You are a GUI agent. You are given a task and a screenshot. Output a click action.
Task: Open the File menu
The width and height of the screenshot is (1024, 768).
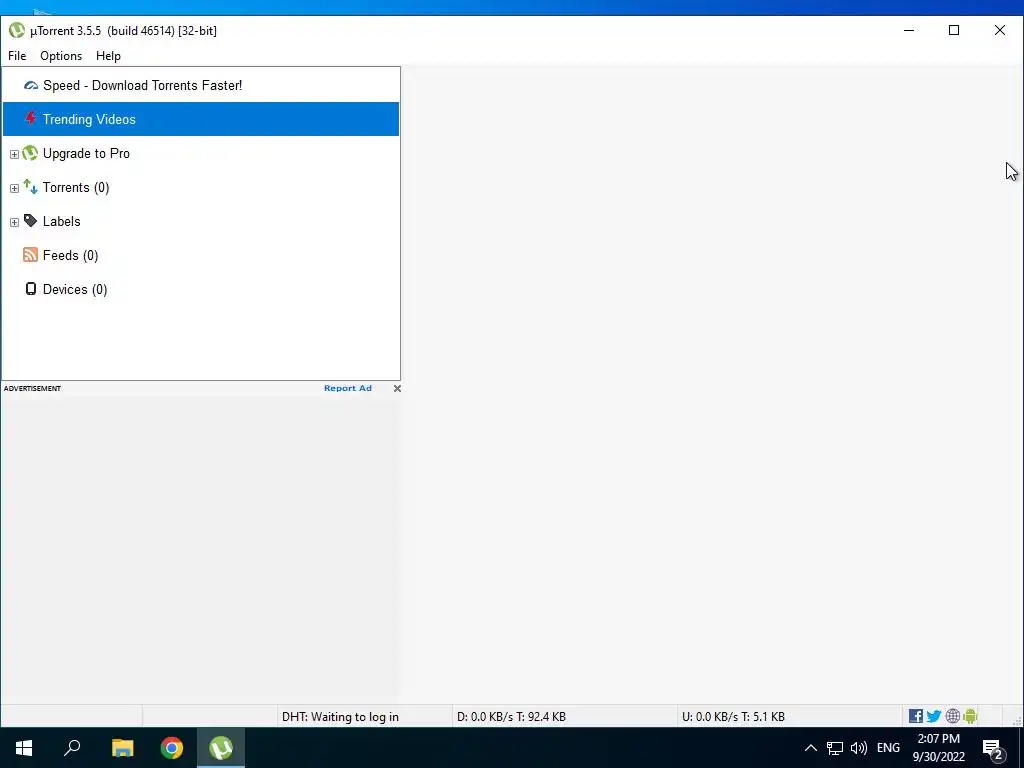tap(17, 56)
